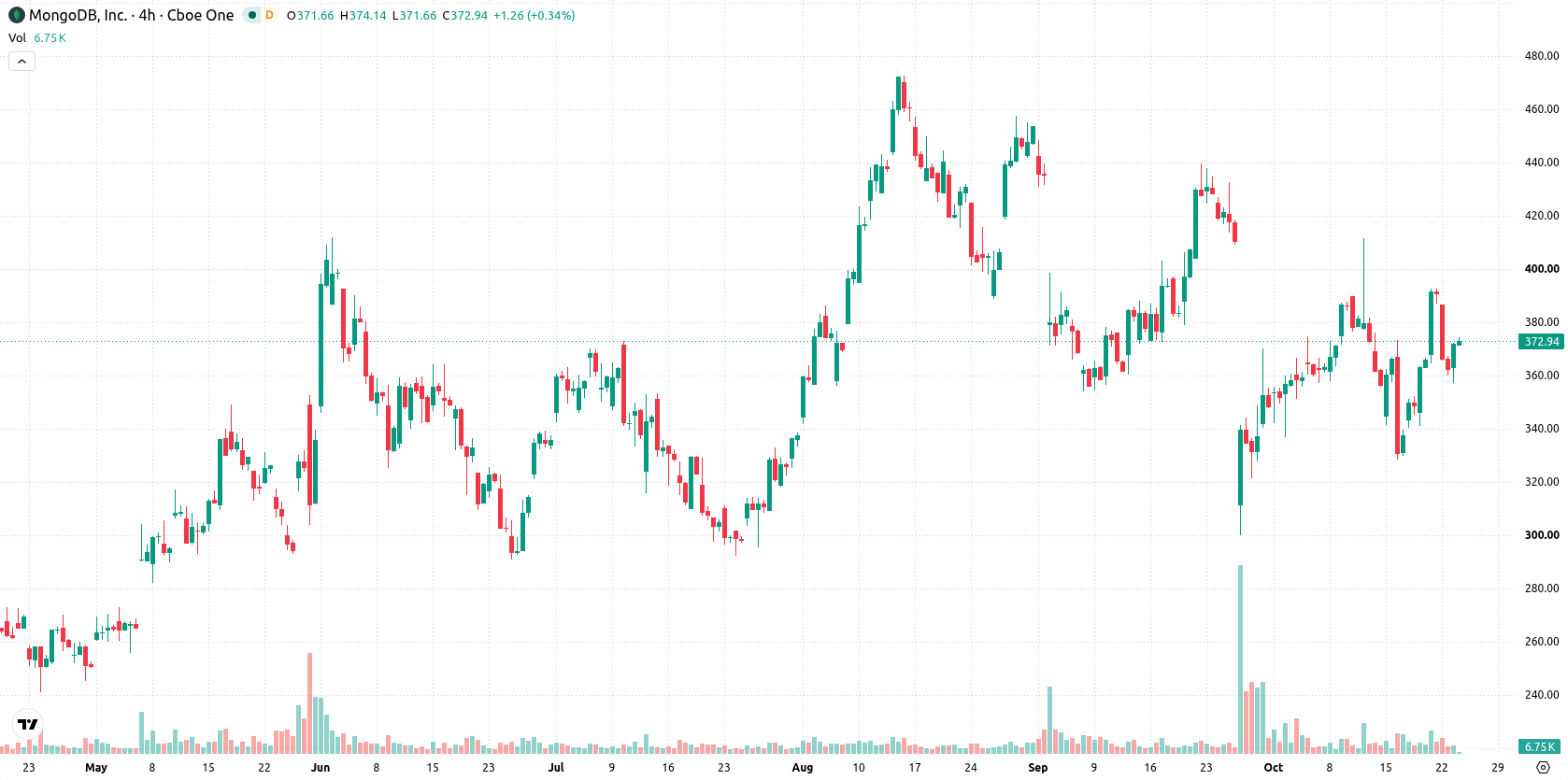Click the 280.00 price axis label
Screen dimensions: 1568x780
1542,589
